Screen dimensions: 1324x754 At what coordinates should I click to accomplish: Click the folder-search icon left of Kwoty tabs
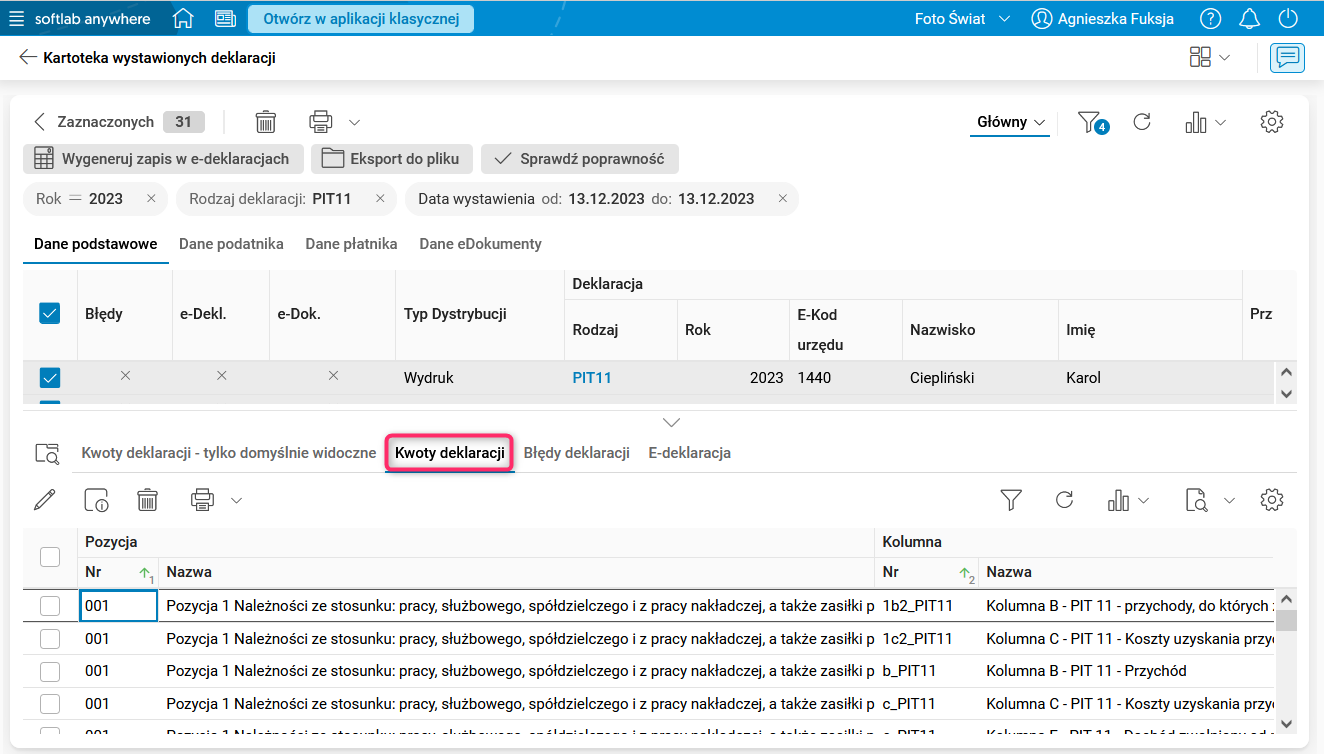(x=47, y=453)
